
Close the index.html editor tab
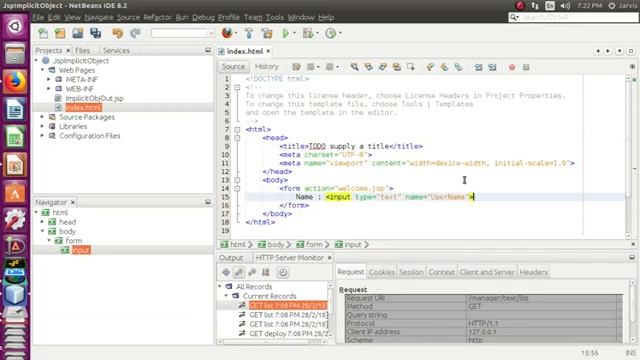point(268,51)
